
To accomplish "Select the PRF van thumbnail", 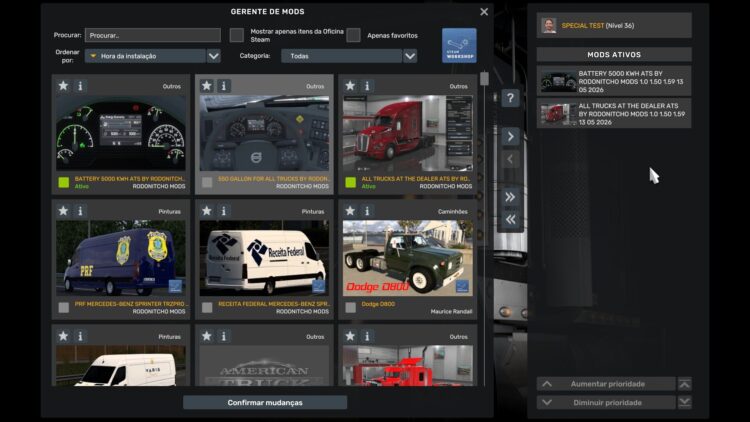I will pyautogui.click(x=121, y=258).
